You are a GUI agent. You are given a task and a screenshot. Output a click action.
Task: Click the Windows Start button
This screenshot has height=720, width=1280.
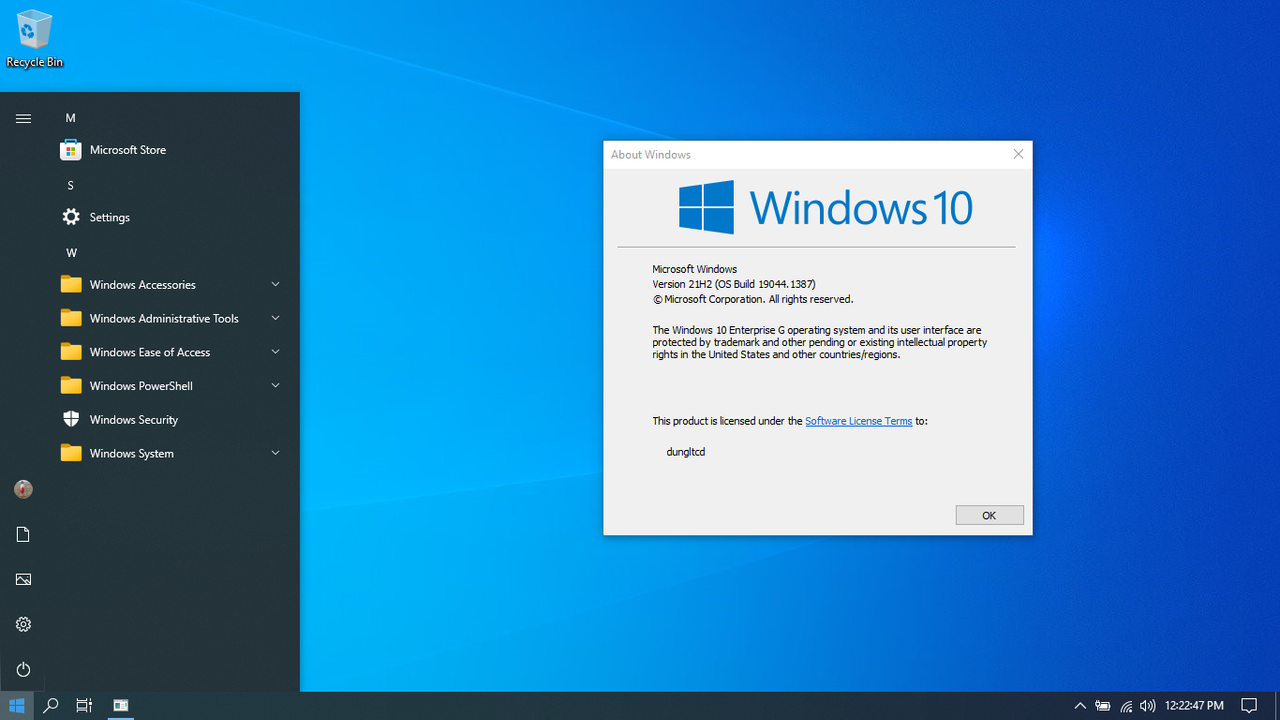16,705
